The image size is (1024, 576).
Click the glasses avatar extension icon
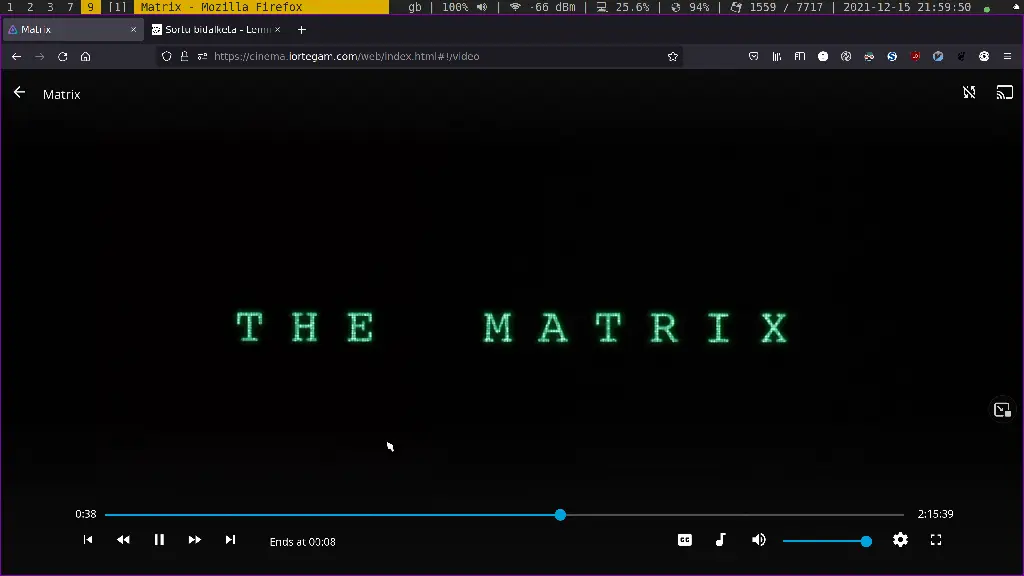click(869, 57)
